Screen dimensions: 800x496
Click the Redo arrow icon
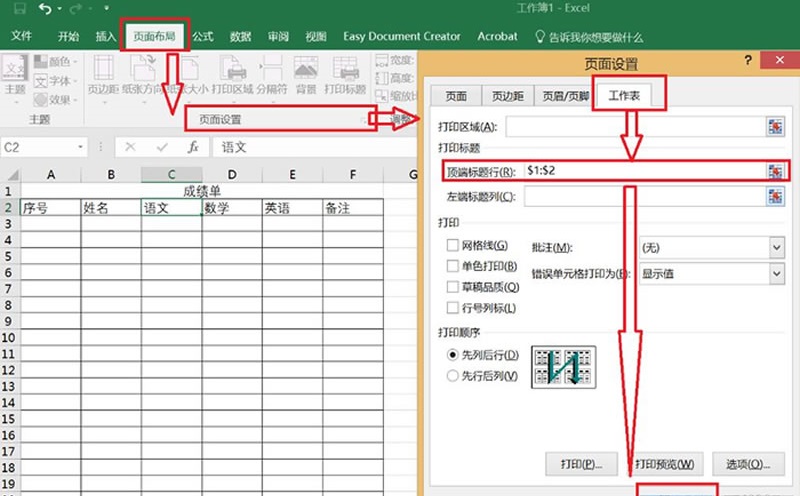pos(76,8)
